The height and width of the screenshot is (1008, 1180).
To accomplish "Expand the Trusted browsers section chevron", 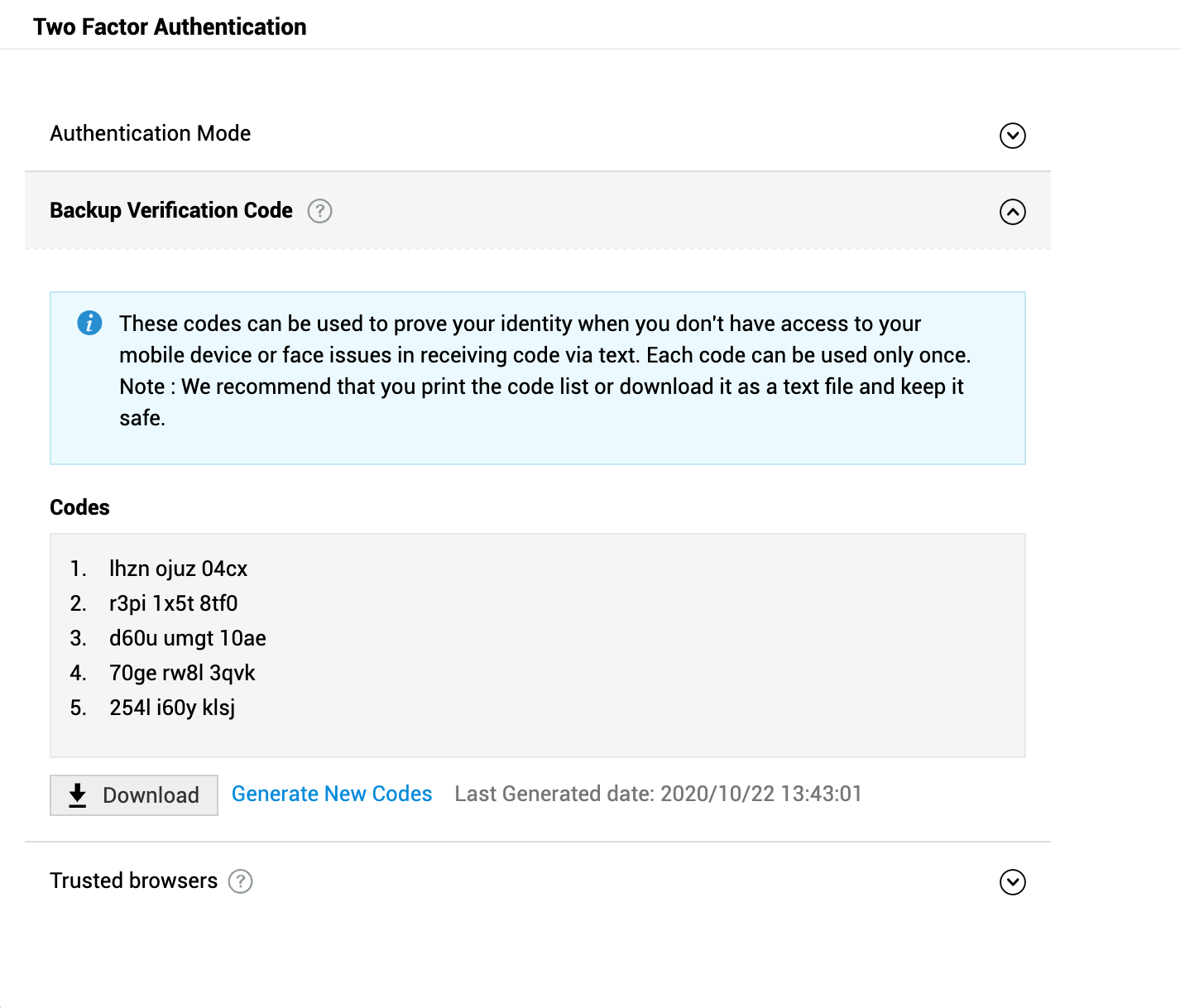I will [x=1012, y=882].
